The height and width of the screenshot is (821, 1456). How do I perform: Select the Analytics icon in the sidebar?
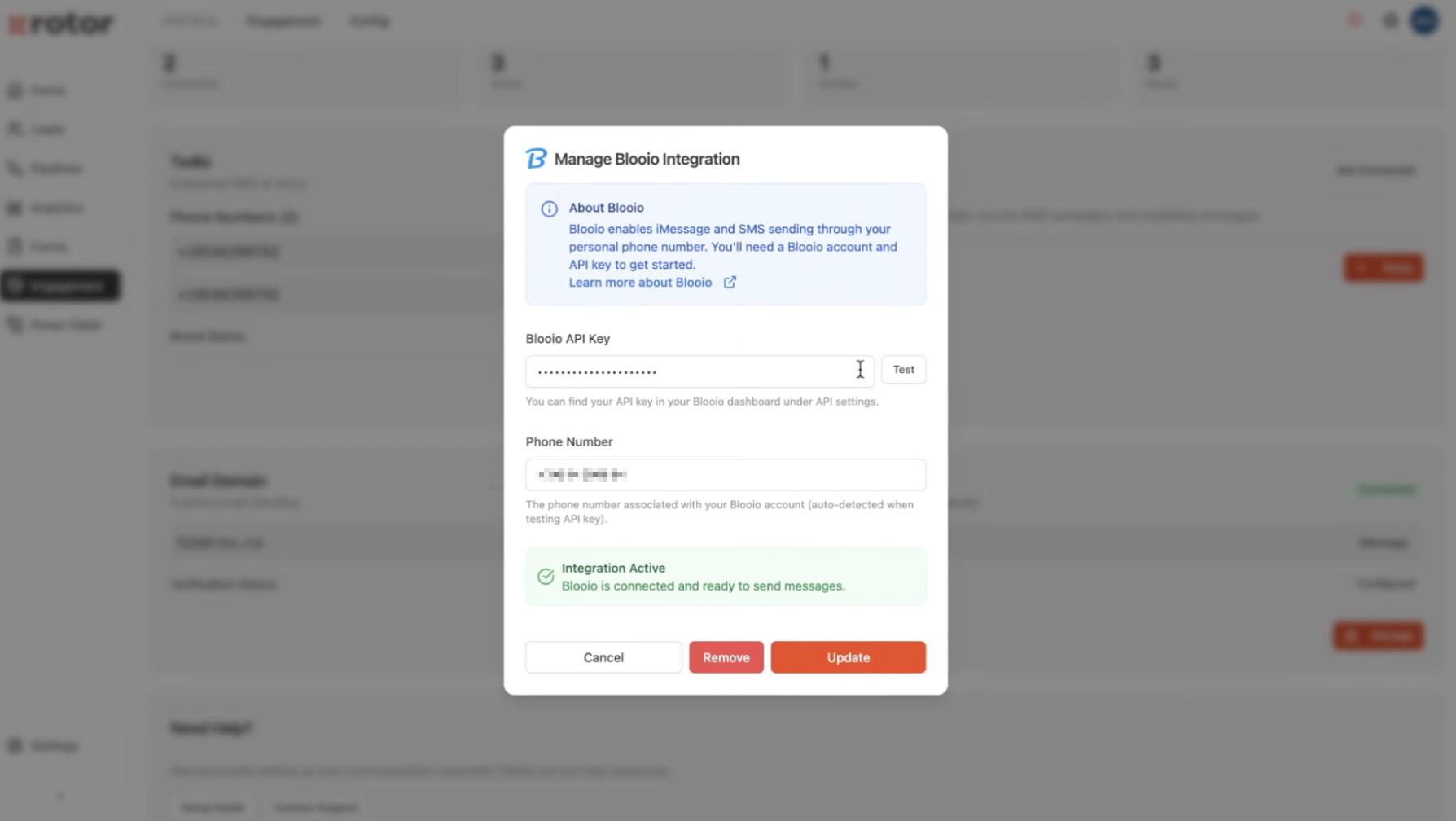14,207
